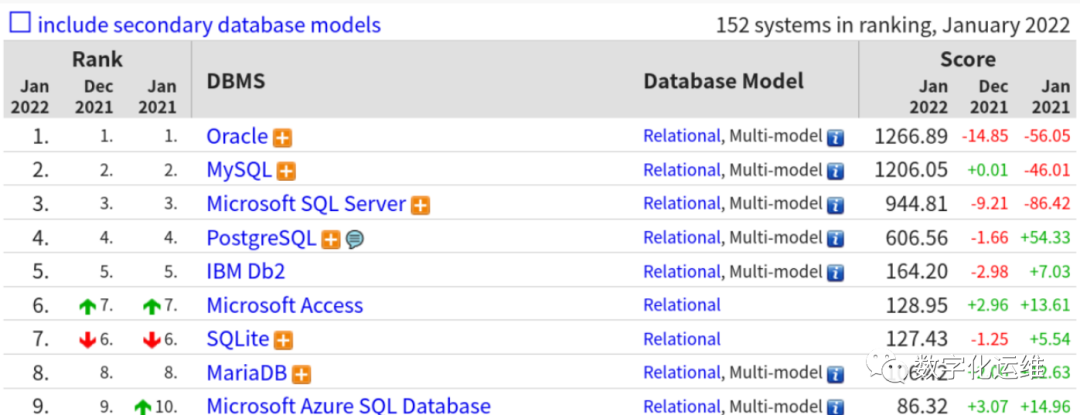
Task: Click the info icon in IBM Db2's row
Action: point(835,273)
